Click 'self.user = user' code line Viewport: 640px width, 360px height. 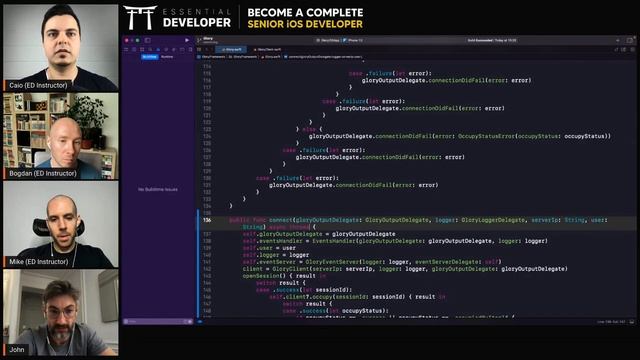pyautogui.click(x=269, y=248)
